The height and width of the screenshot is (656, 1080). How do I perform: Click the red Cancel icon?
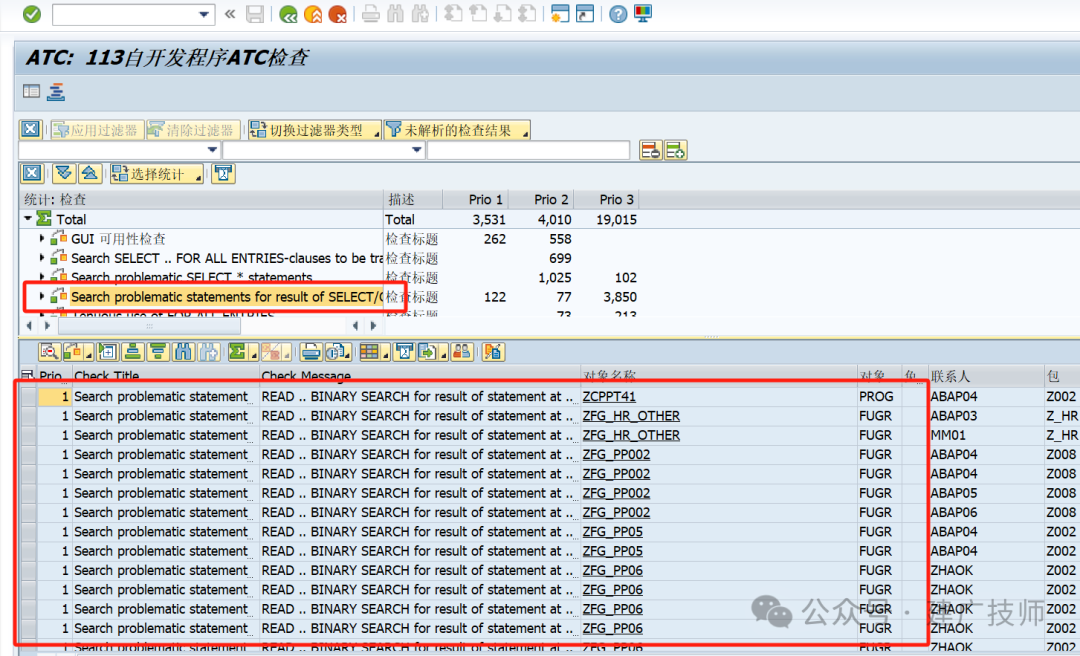338,14
